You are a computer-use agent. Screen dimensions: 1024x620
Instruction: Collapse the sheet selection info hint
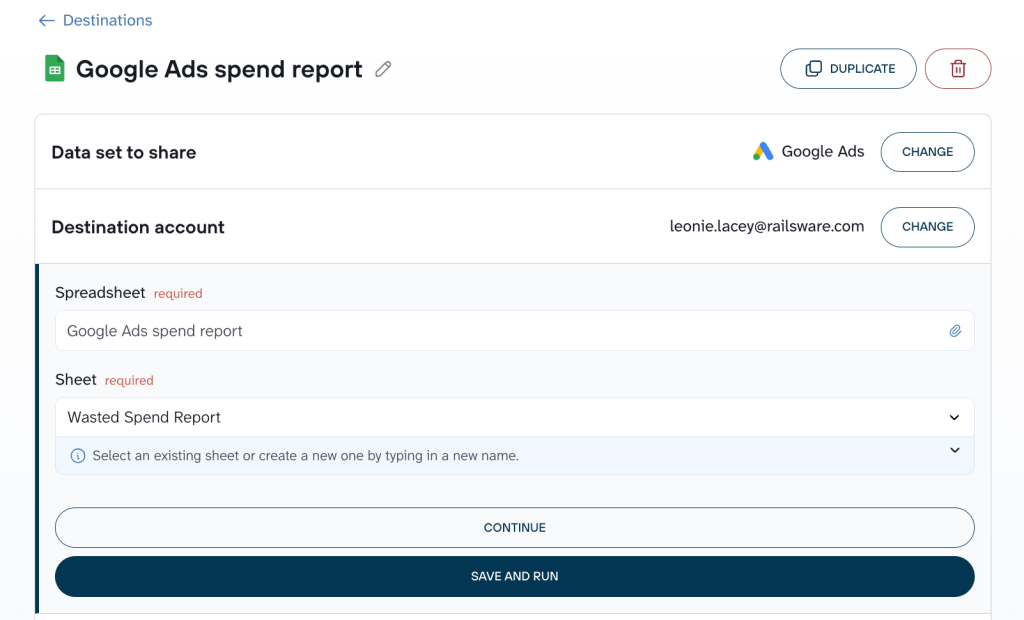pos(955,450)
